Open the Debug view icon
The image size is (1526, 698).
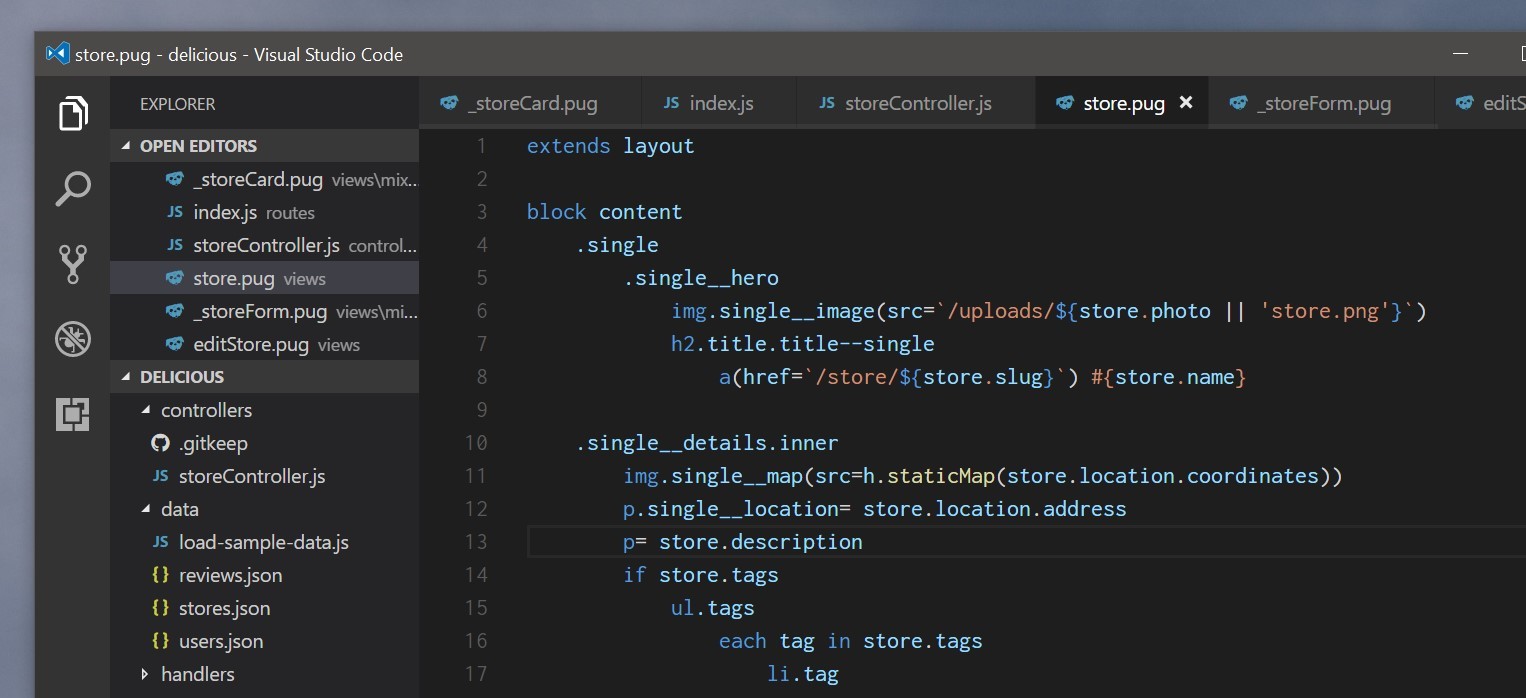pyautogui.click(x=73, y=339)
